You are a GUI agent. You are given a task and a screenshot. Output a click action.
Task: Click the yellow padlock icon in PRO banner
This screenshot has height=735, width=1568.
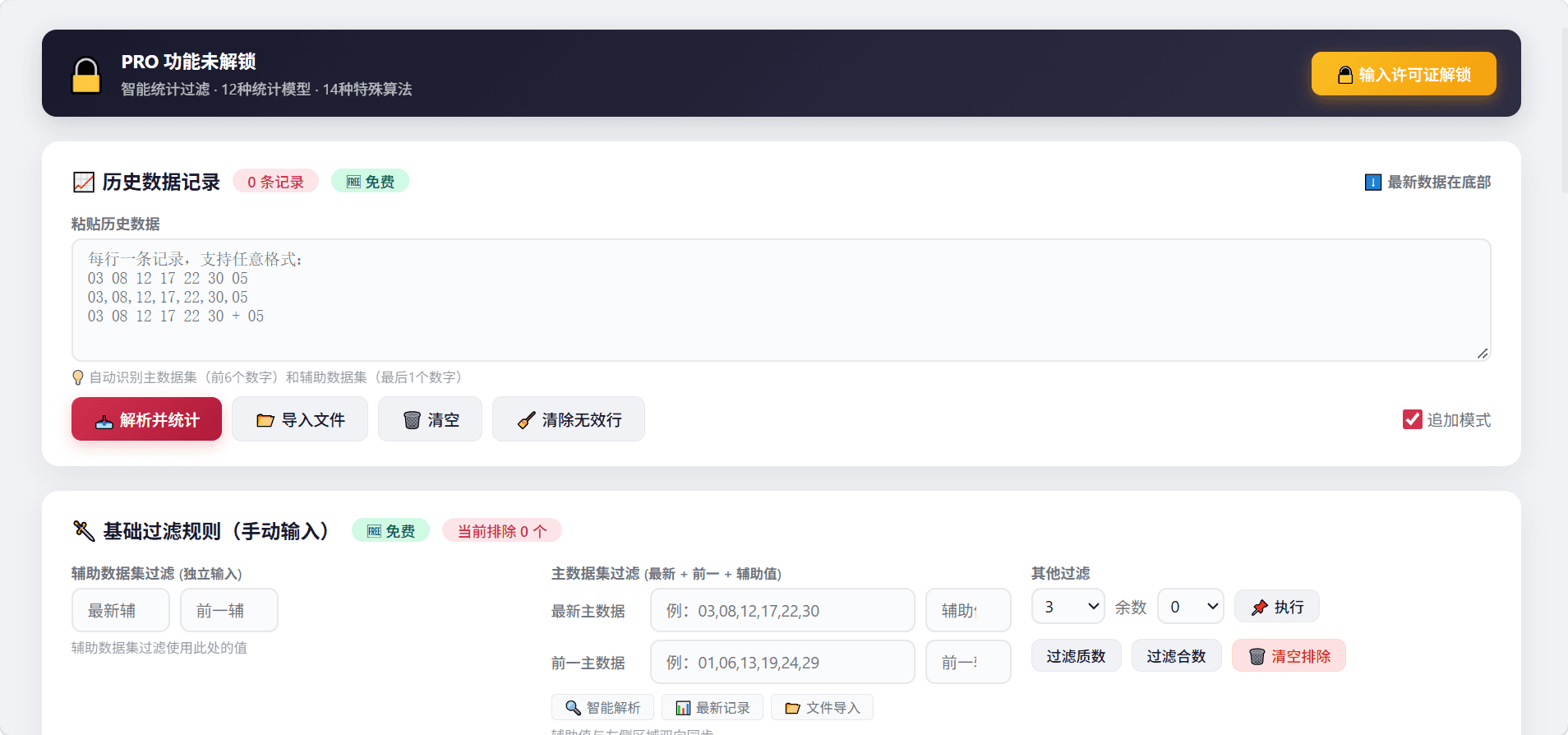click(86, 75)
